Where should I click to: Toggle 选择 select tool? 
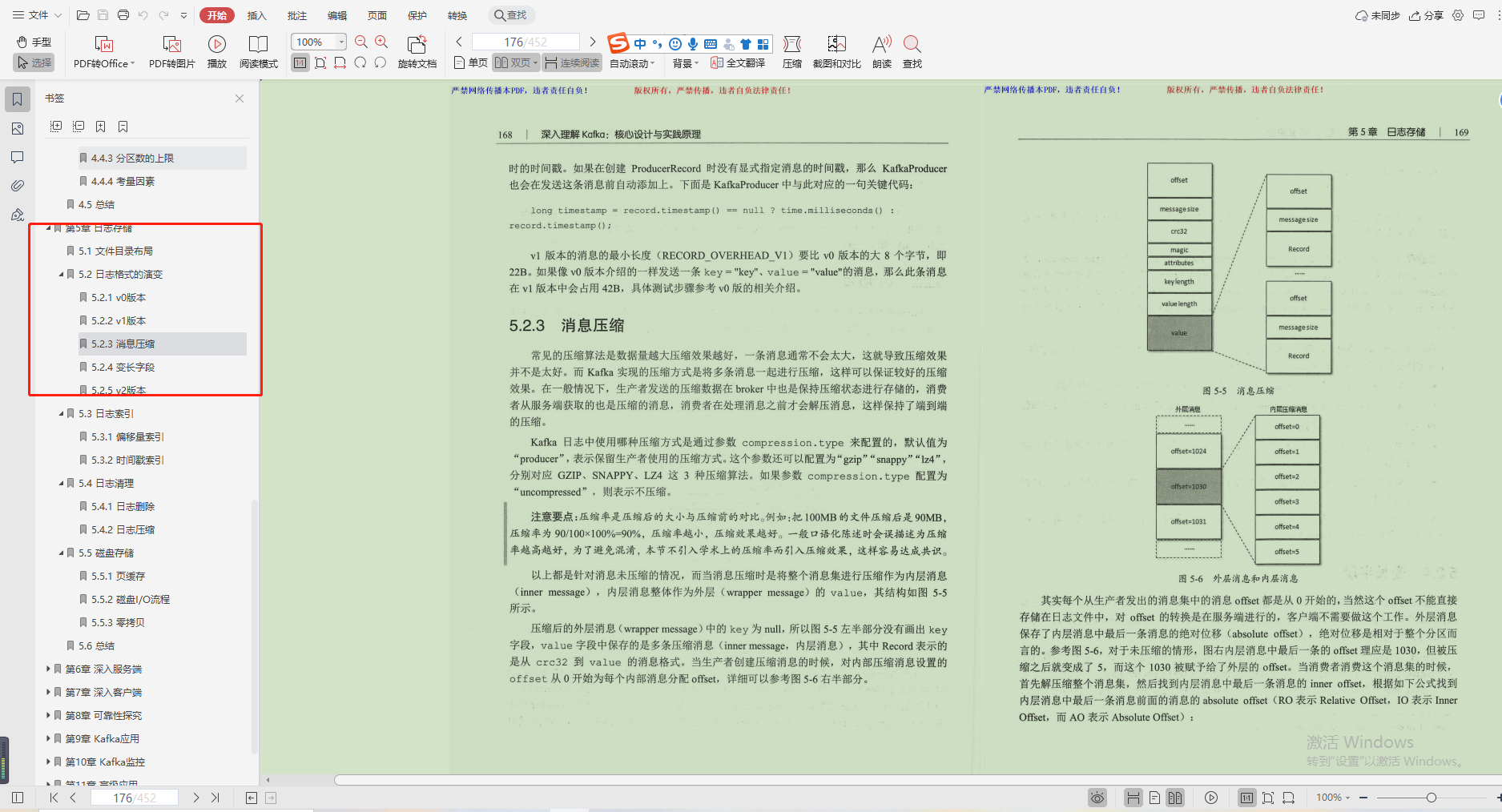34,62
